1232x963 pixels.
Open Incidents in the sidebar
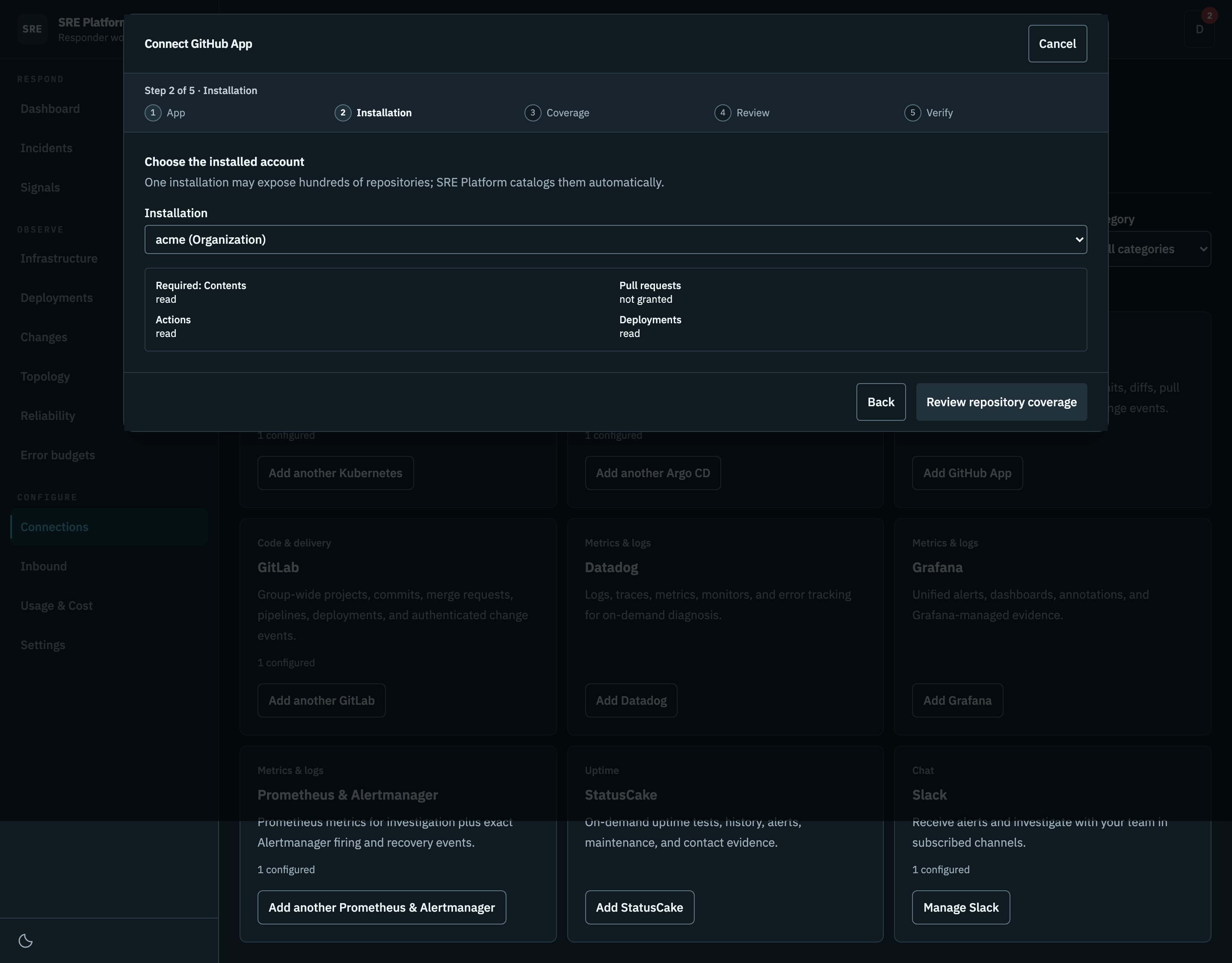pyautogui.click(x=46, y=148)
